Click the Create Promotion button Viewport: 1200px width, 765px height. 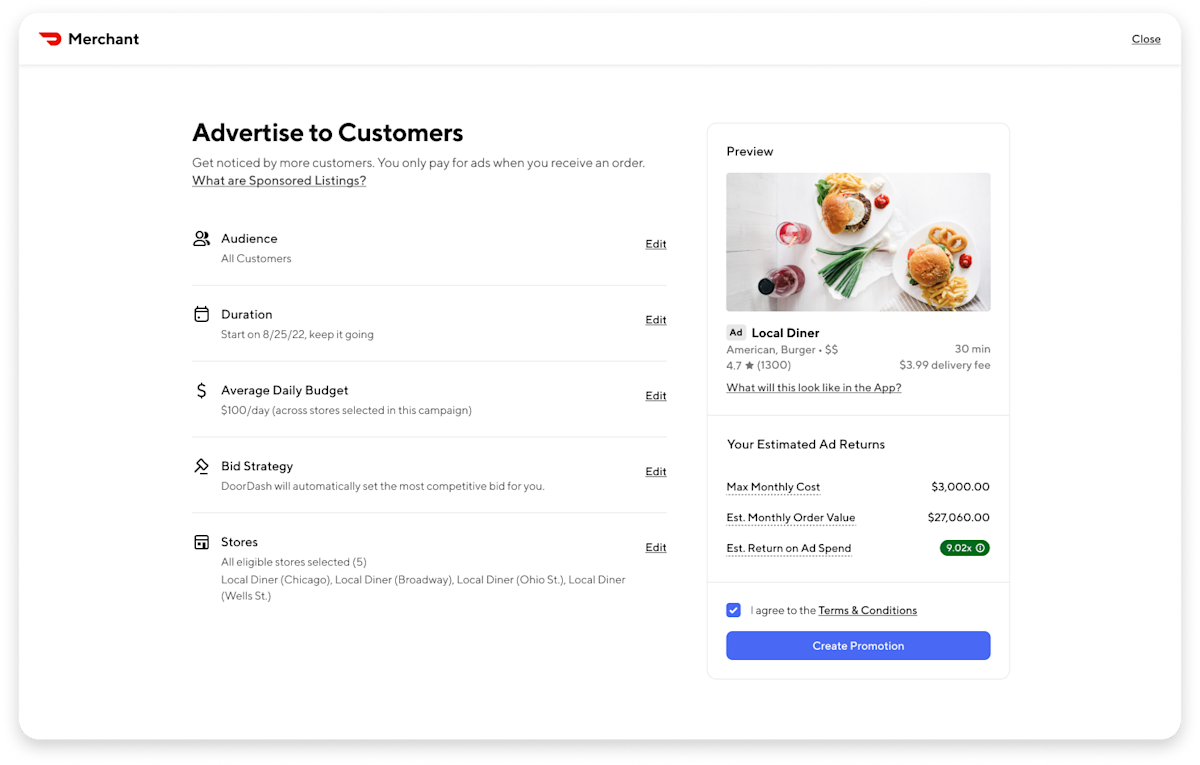[858, 645]
